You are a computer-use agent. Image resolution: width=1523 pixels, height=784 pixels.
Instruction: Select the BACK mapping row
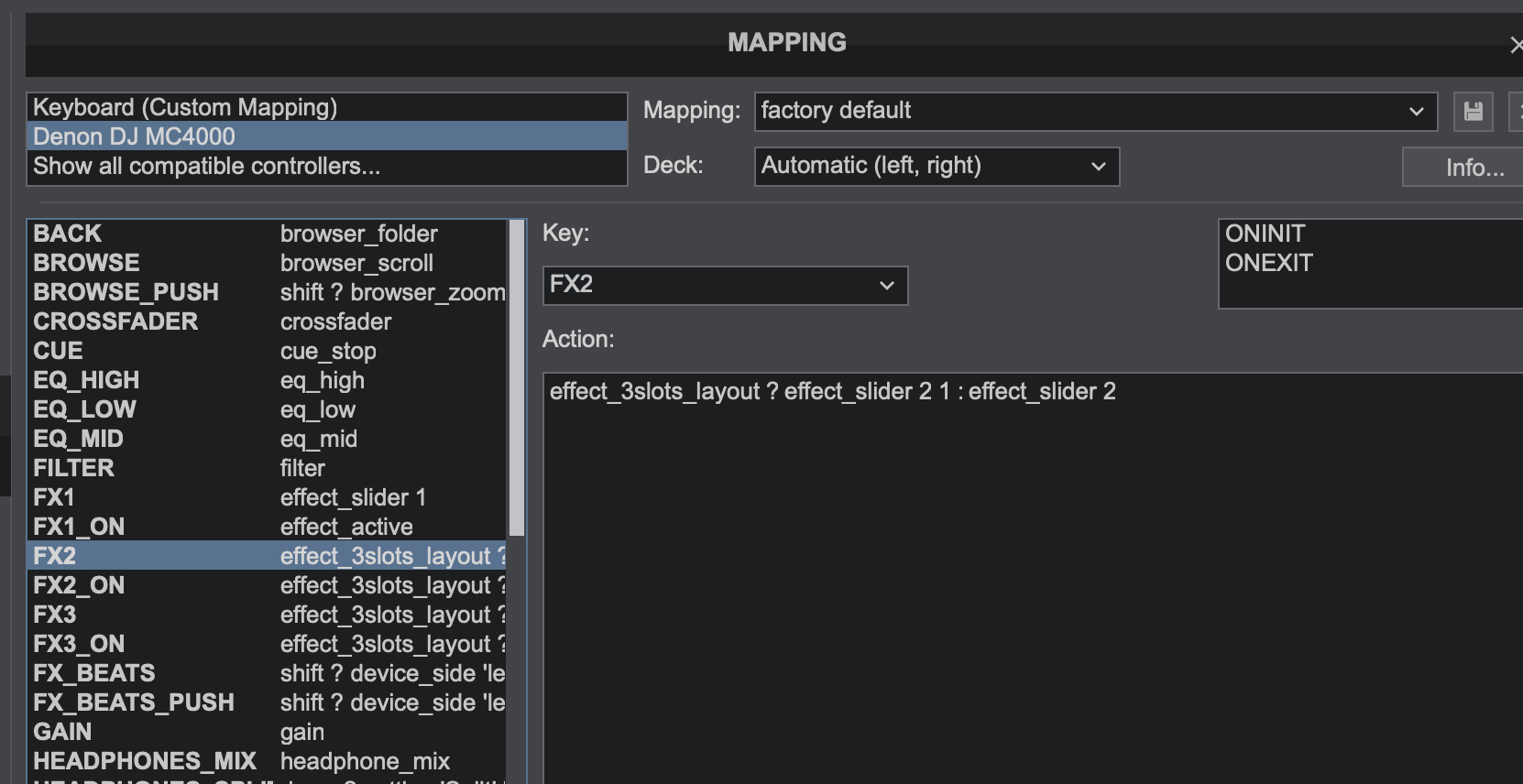(x=268, y=234)
